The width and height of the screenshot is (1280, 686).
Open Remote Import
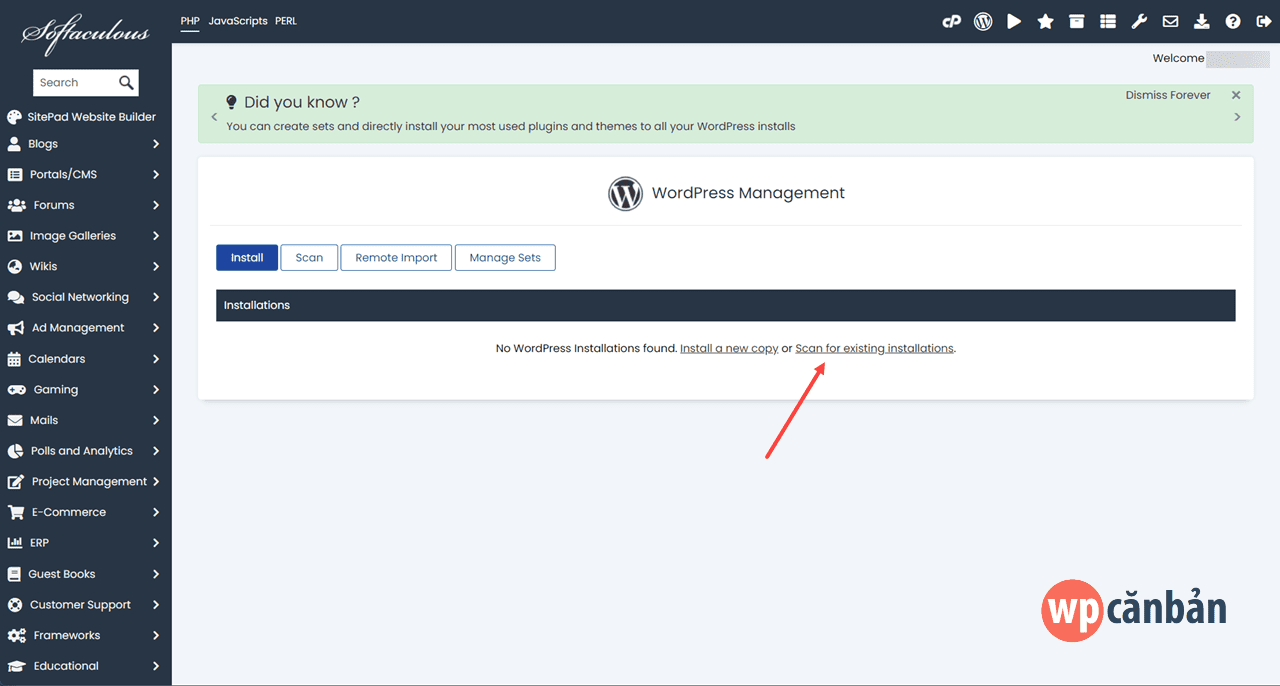[396, 258]
